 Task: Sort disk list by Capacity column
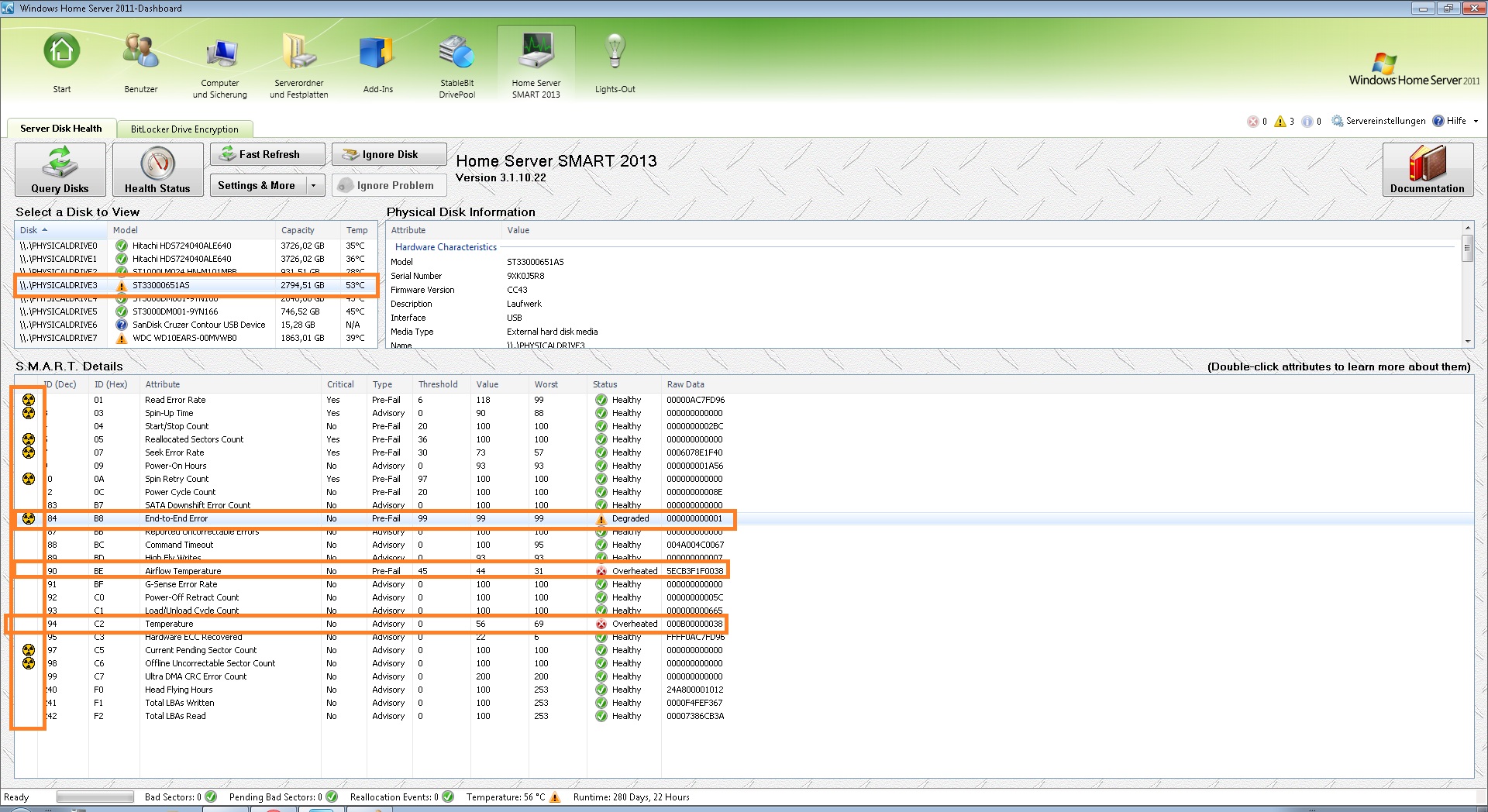click(x=308, y=230)
